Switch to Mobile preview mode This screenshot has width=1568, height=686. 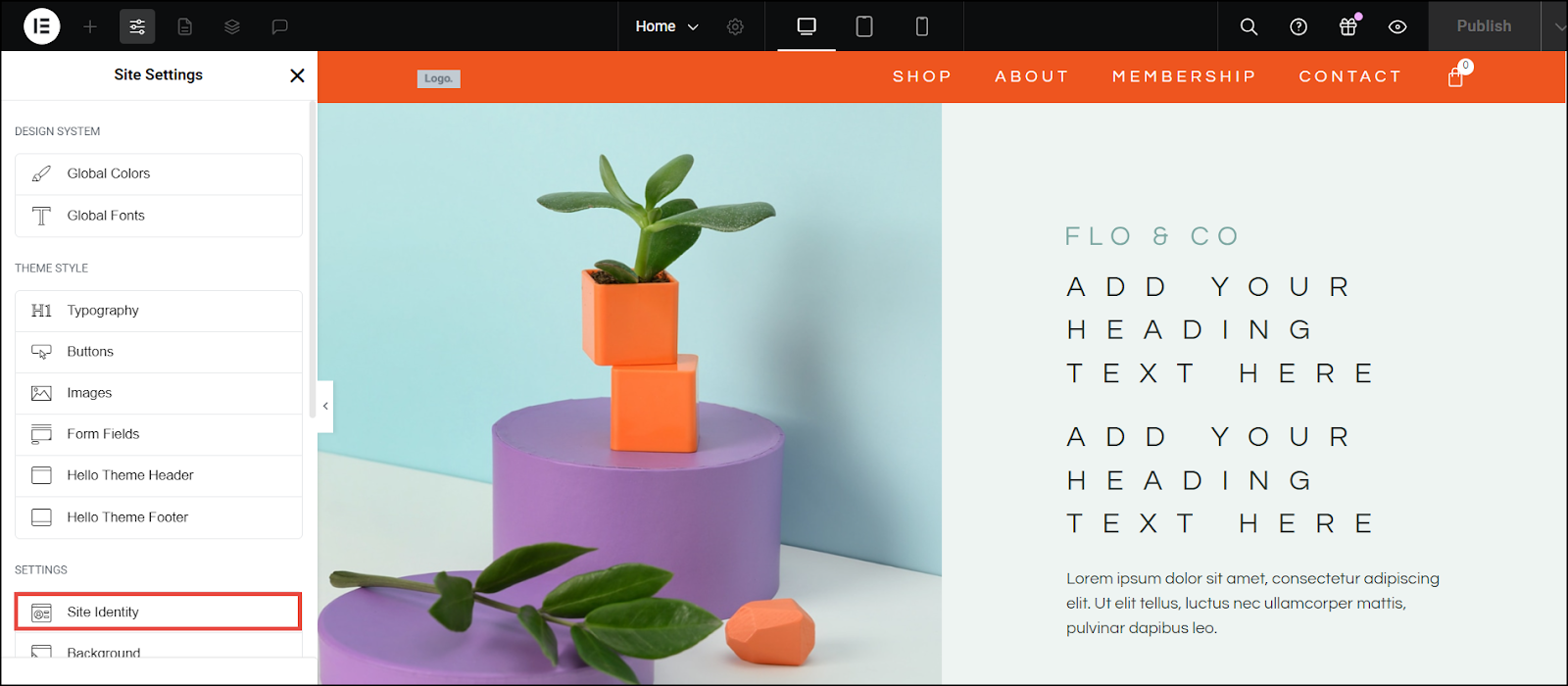922,26
